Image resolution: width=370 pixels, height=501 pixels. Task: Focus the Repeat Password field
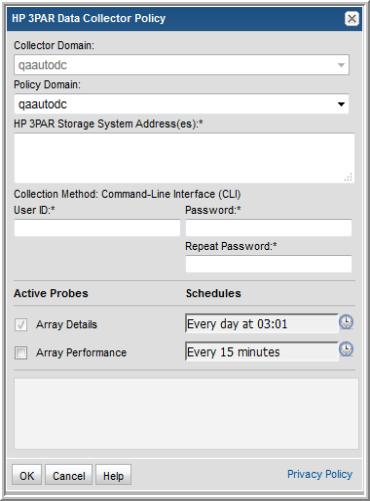(x=268, y=264)
